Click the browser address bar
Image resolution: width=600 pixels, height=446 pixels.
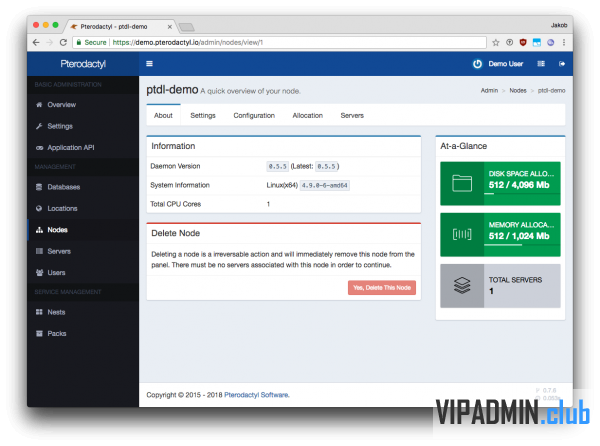tap(279, 42)
